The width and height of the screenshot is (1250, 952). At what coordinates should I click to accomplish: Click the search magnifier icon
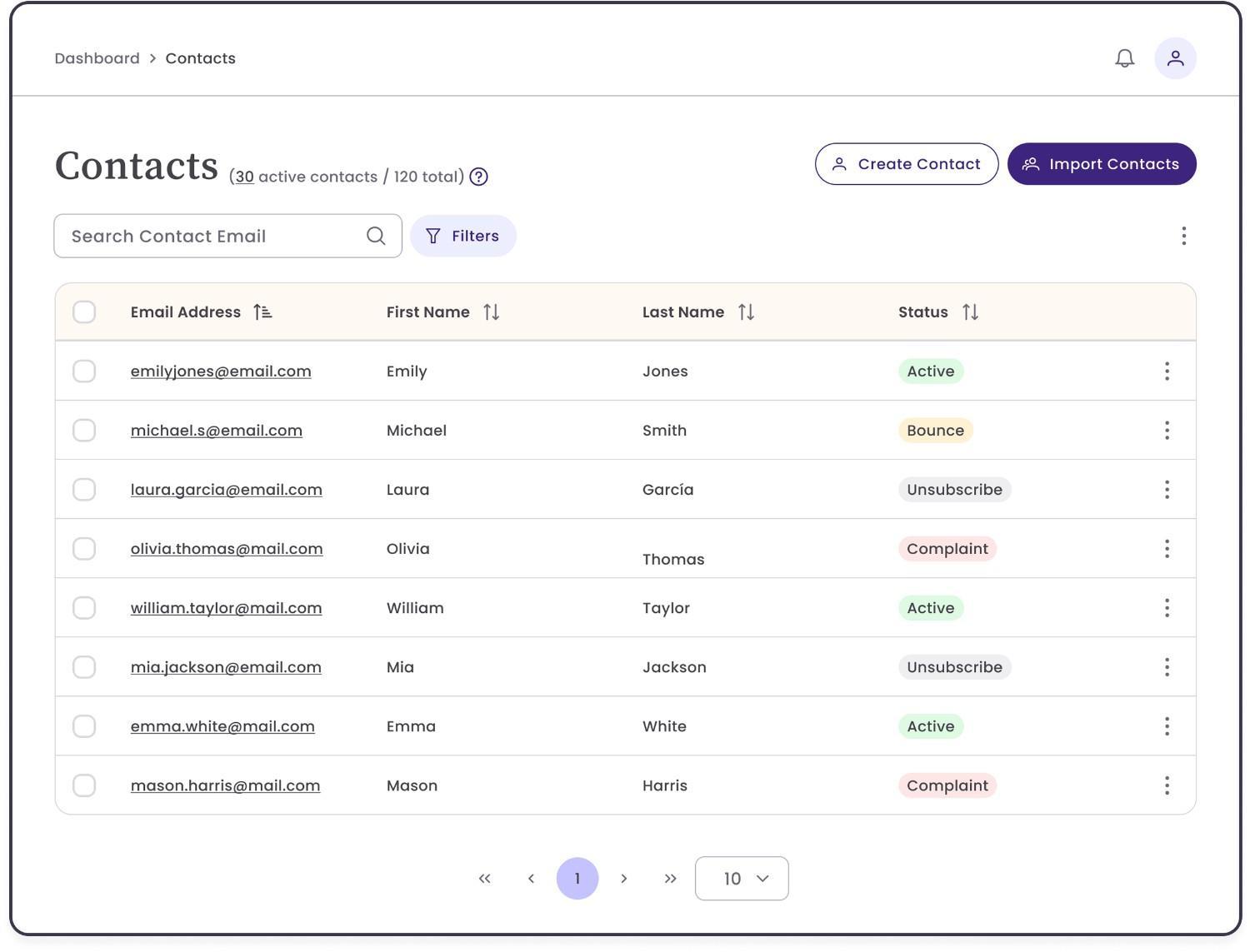pyautogui.click(x=376, y=236)
